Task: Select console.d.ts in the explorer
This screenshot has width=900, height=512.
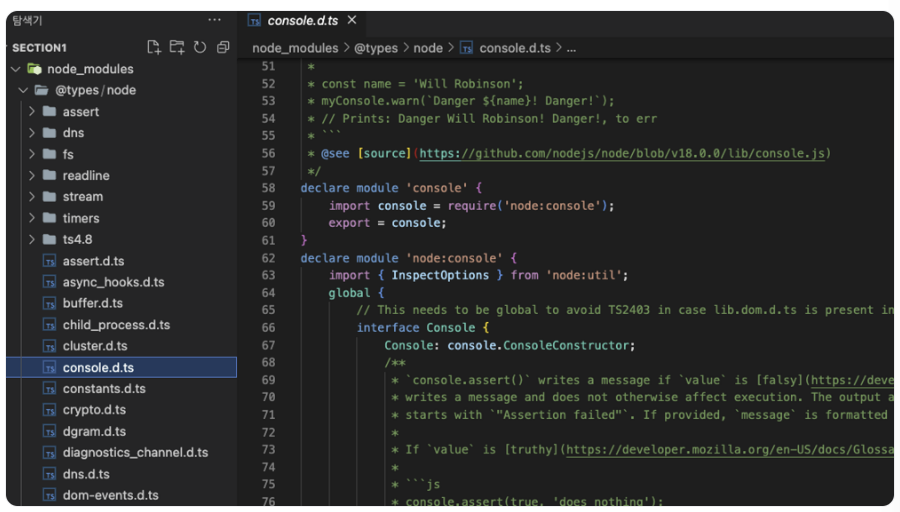Action: click(x=121, y=367)
